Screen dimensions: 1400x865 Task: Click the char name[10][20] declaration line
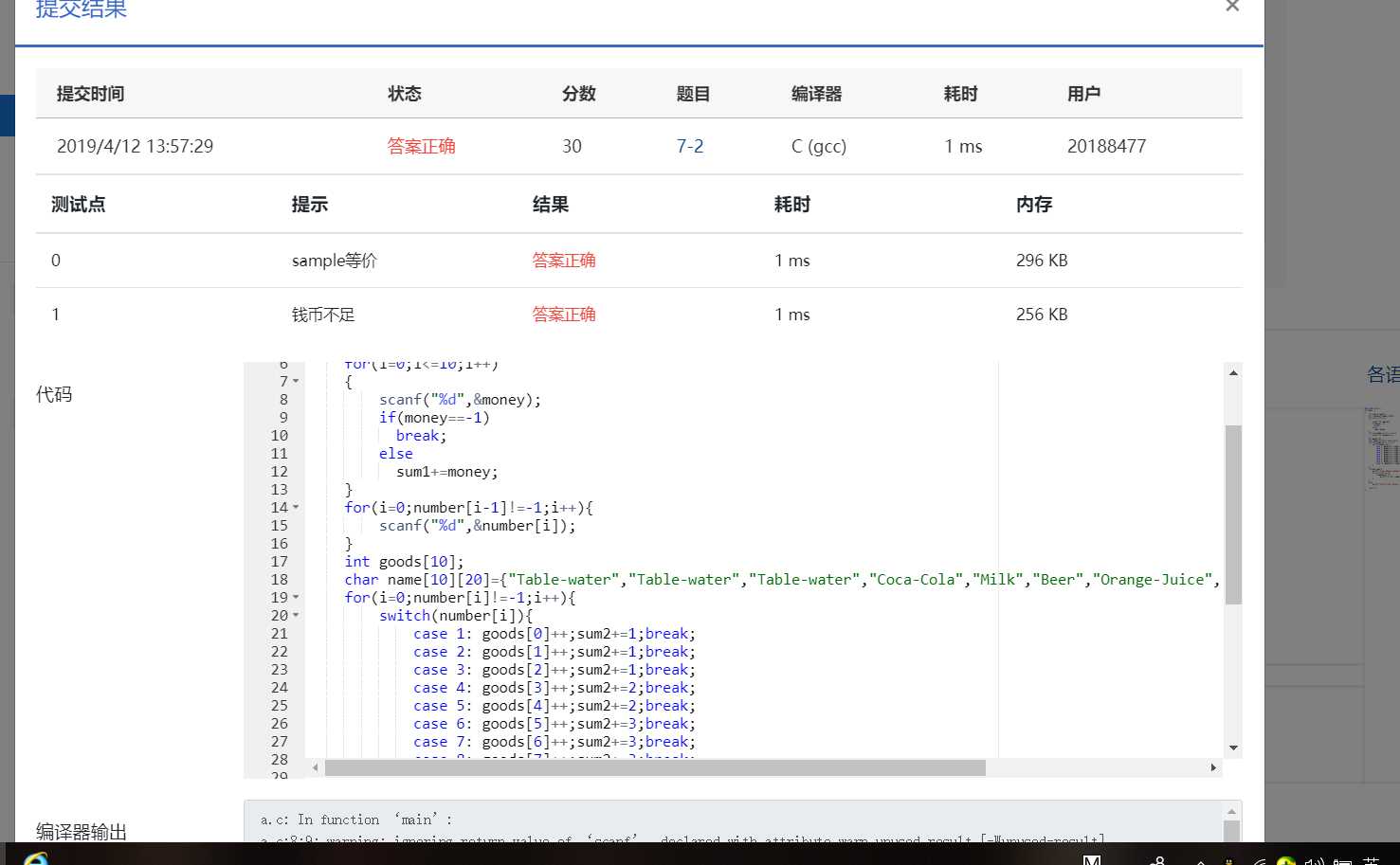click(781, 579)
